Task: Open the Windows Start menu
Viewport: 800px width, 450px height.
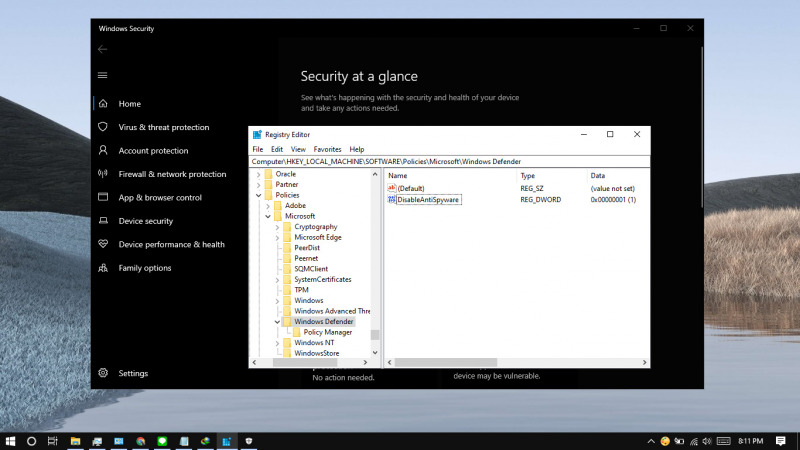Action: pos(10,441)
